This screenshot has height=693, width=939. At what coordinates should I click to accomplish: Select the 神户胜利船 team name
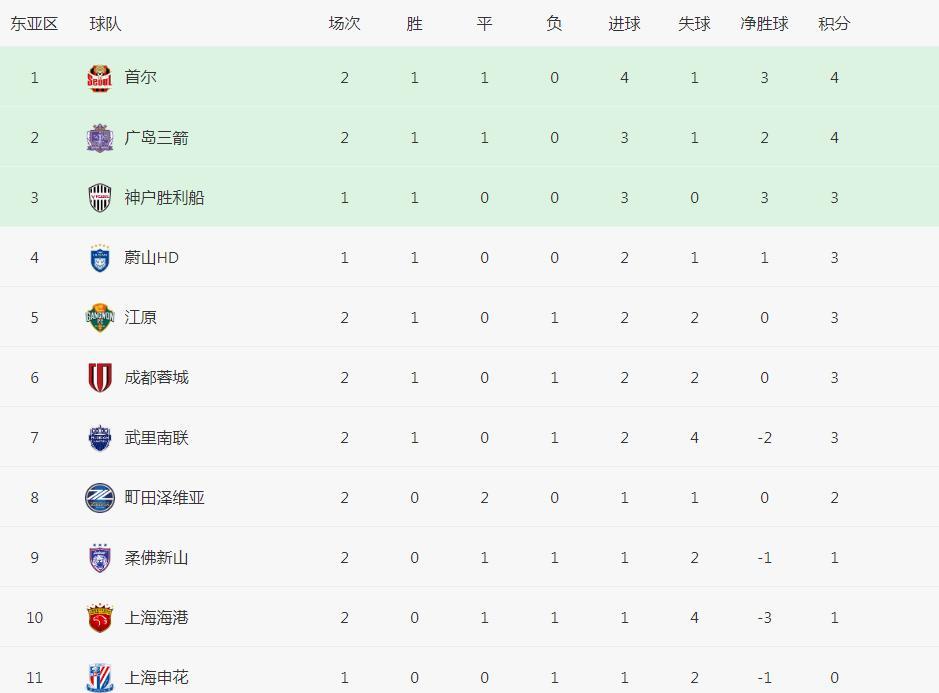click(165, 198)
